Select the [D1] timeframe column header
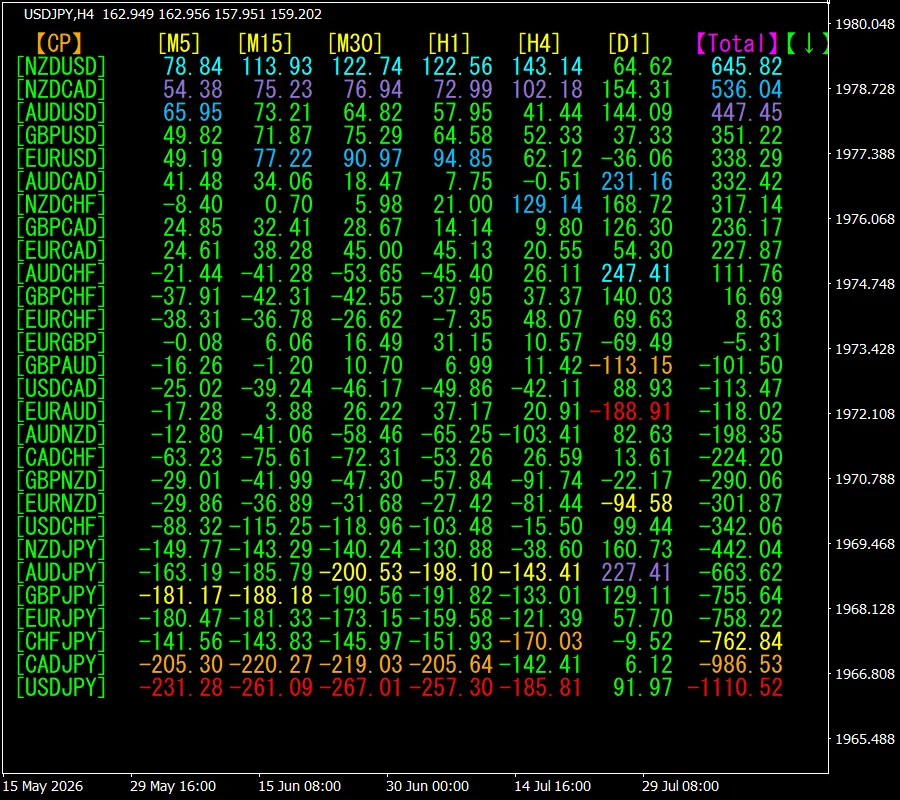Viewport: 900px width, 800px height. coord(629,44)
